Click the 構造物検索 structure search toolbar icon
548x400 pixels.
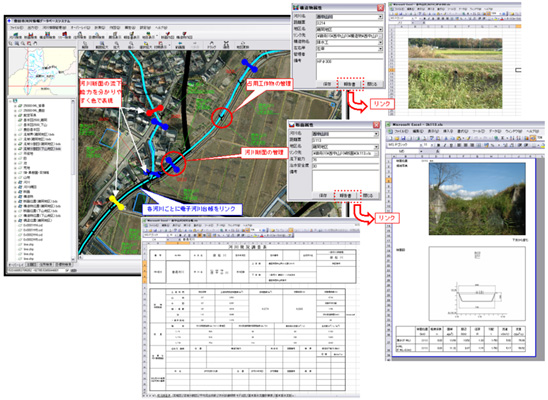tap(48, 35)
